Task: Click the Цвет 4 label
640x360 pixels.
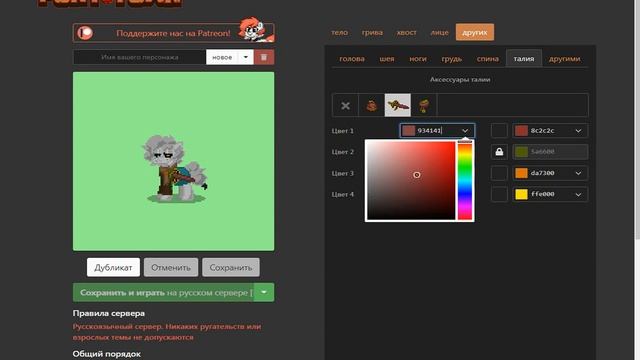Action: tap(342, 194)
